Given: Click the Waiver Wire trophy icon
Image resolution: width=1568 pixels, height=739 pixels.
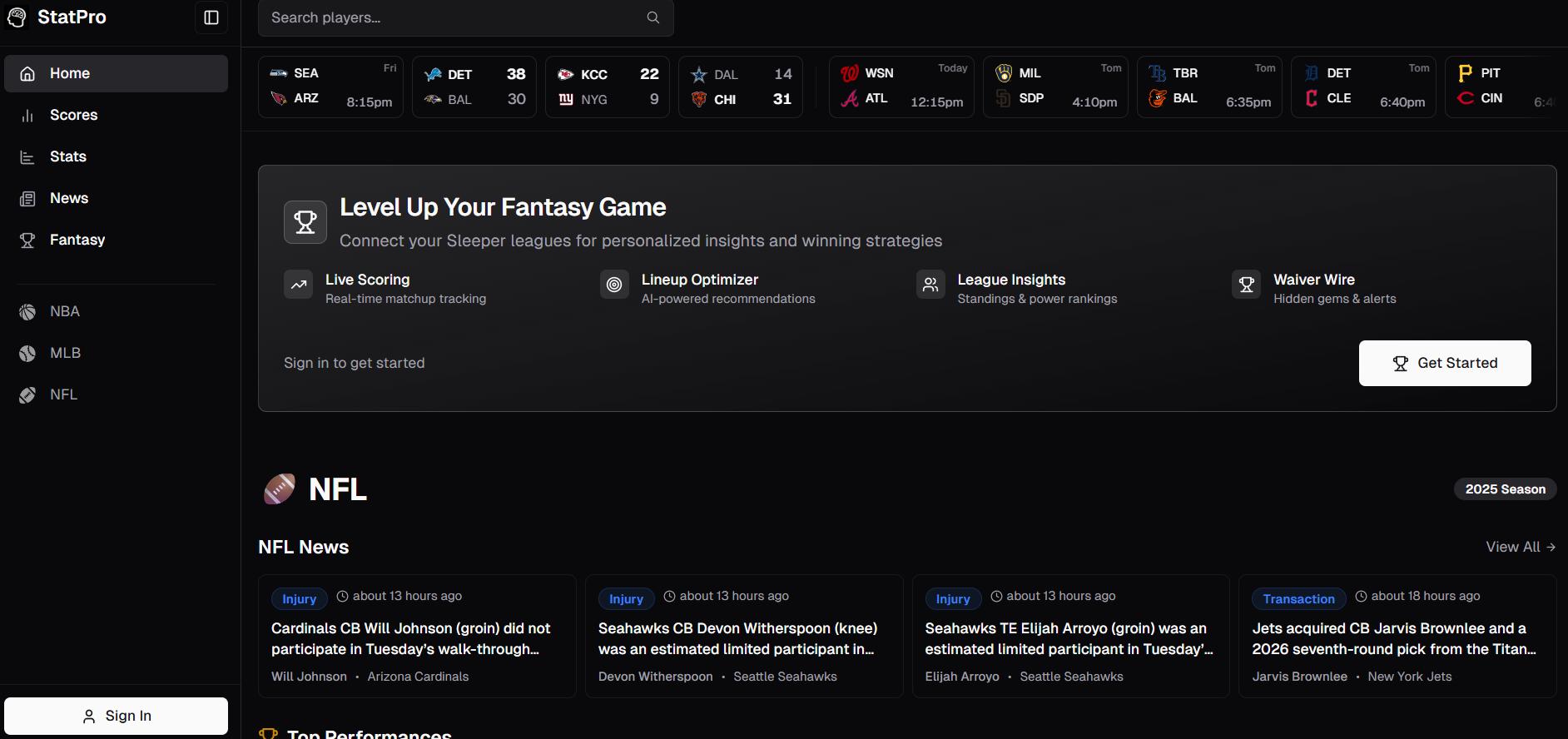Looking at the screenshot, I should [x=1246, y=285].
